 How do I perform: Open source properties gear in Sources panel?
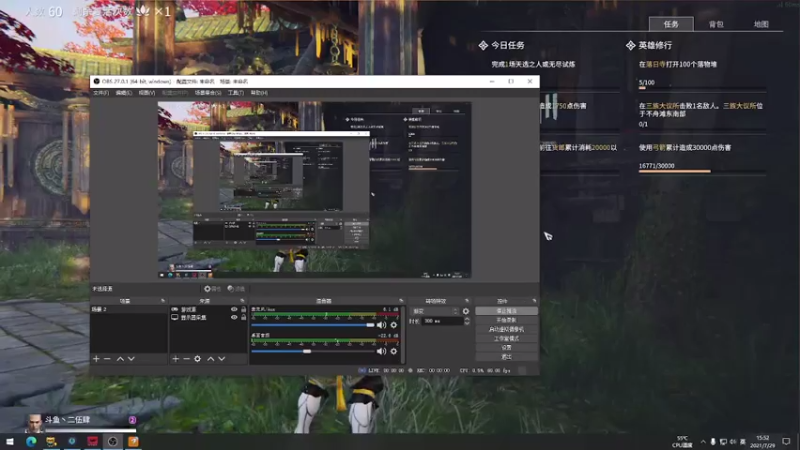197,359
